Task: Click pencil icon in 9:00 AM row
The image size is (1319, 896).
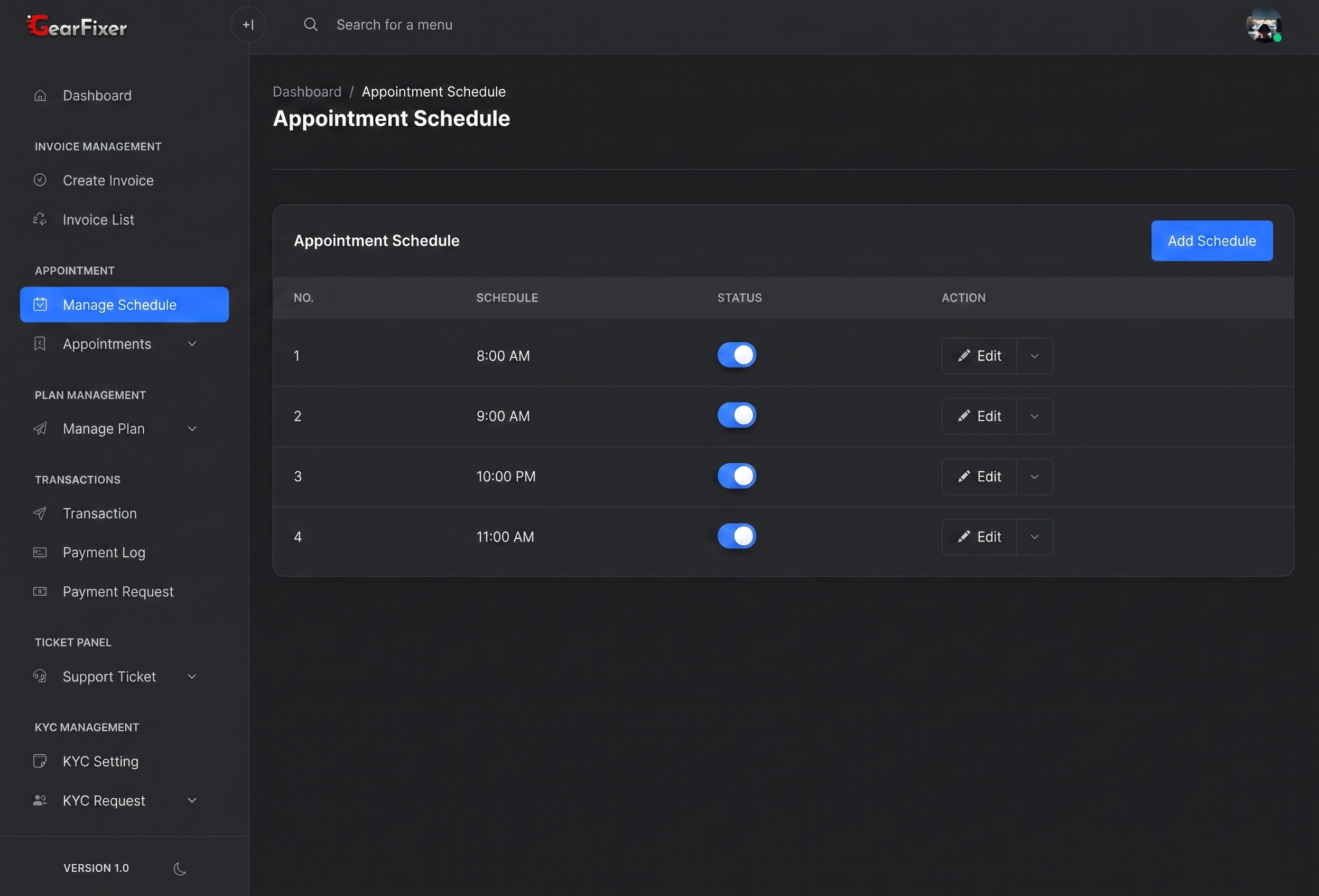Action: coord(964,416)
